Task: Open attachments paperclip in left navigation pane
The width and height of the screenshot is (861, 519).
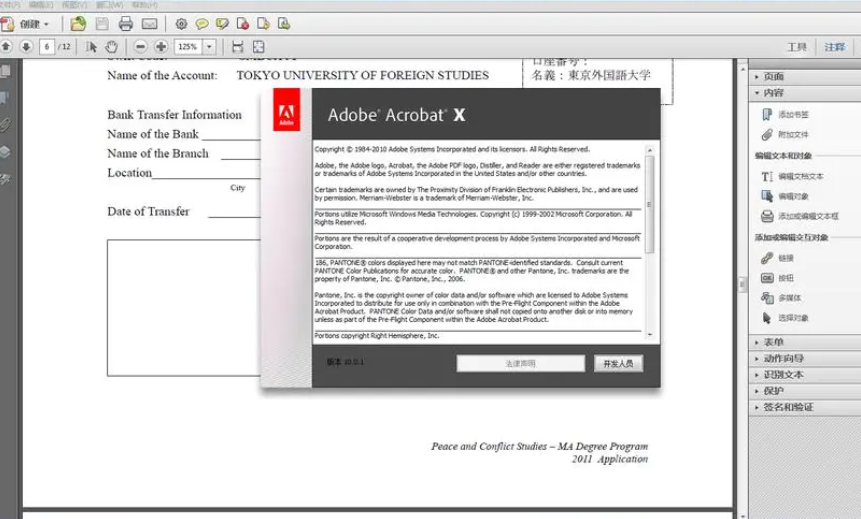Action: pos(5,125)
